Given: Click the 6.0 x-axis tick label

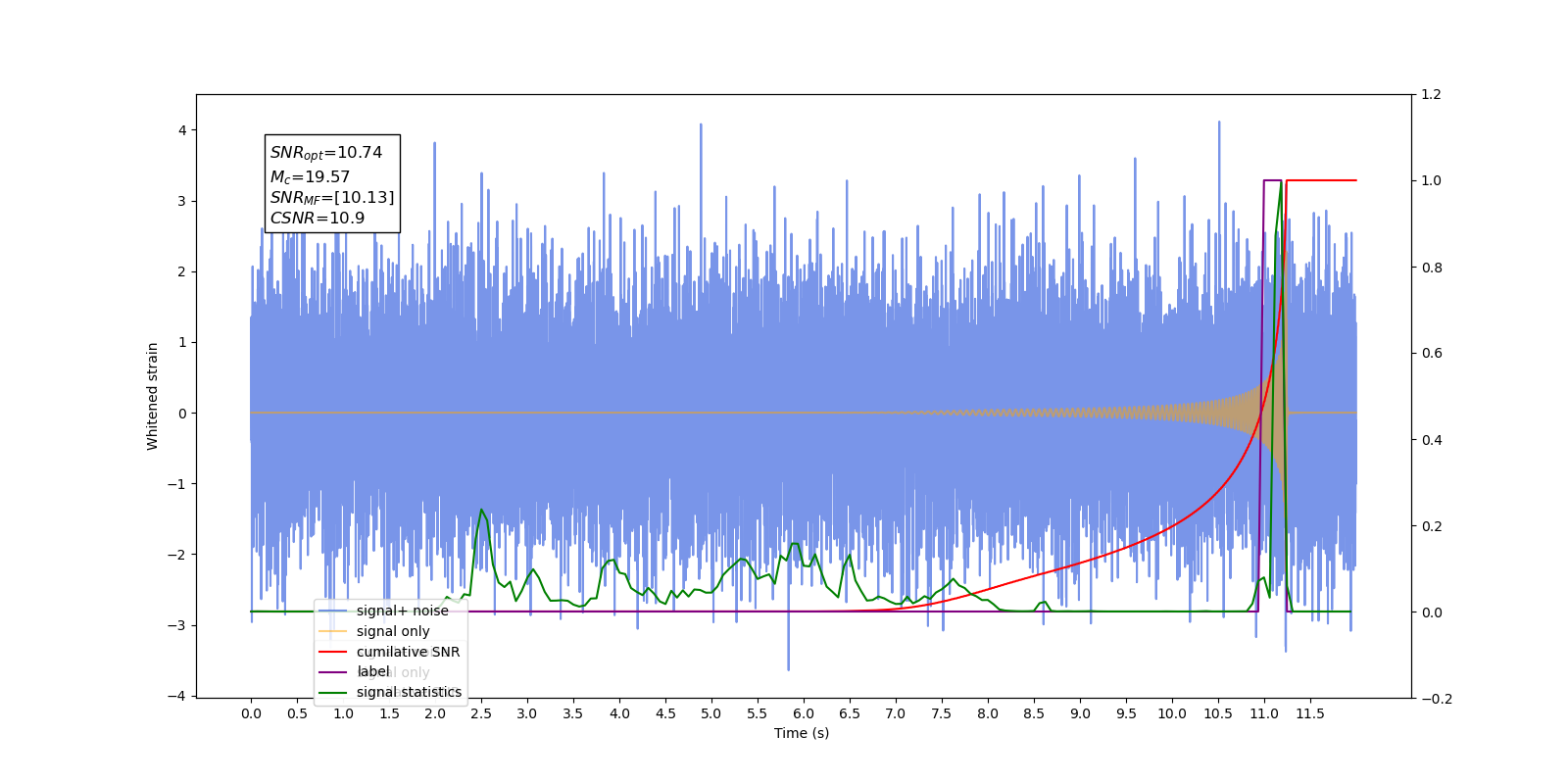Looking at the screenshot, I should coord(804,713).
